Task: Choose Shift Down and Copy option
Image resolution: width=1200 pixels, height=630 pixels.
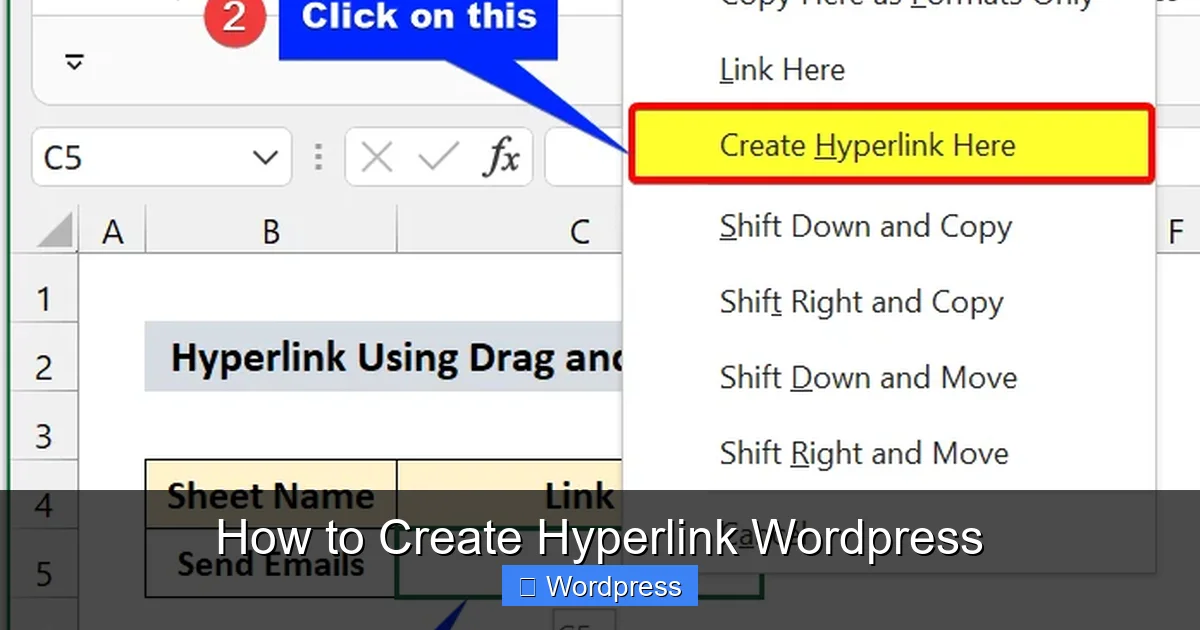Action: [x=865, y=226]
